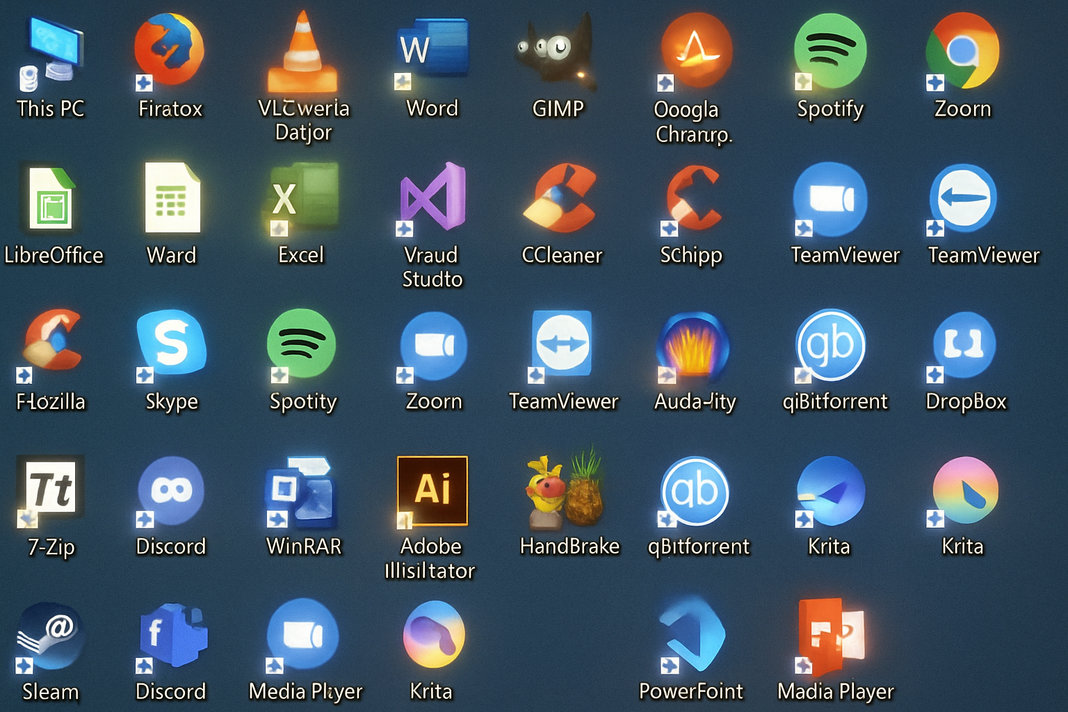
Task: Open the blue Word shortcut
Action: pyautogui.click(x=432, y=52)
